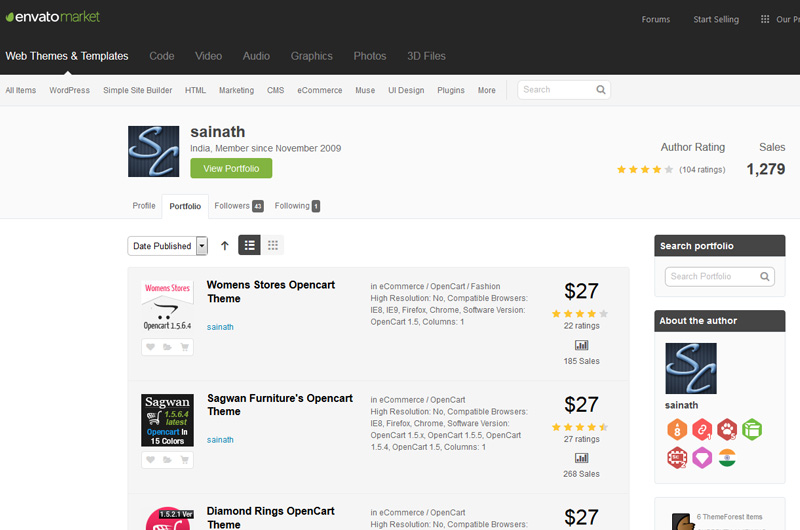Open the Date Published sort dropdown
800x530 pixels.
click(167, 246)
